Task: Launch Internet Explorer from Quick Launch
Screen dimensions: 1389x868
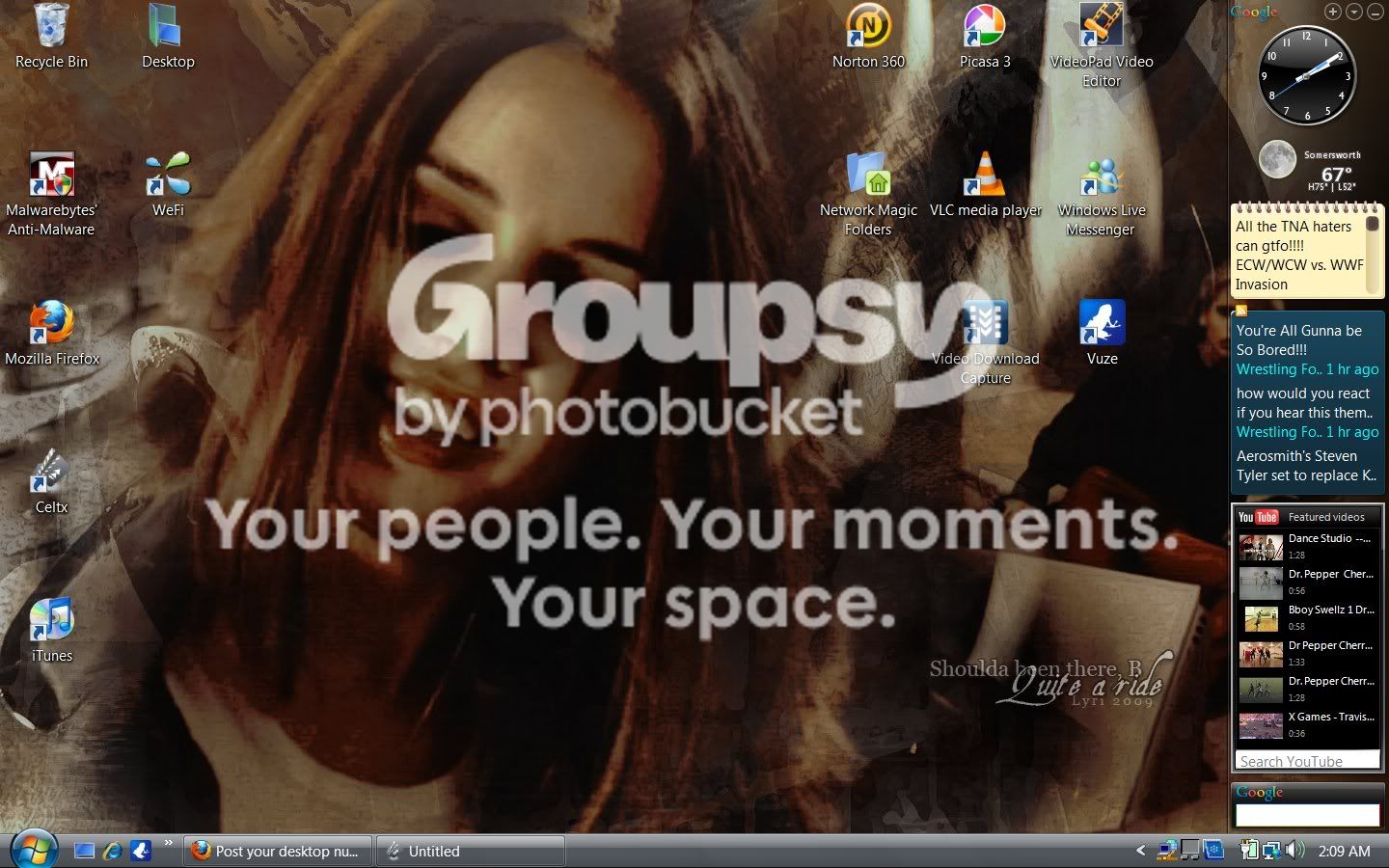Action: click(113, 851)
